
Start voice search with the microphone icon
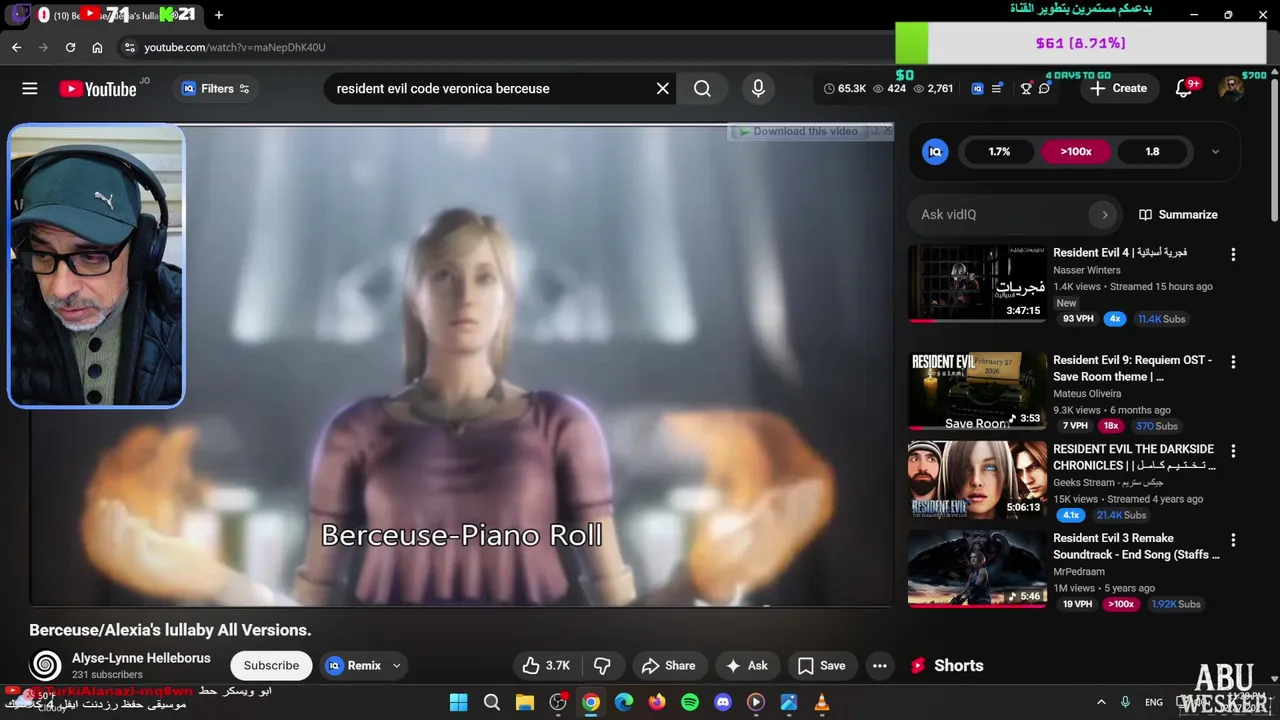[x=758, y=89]
